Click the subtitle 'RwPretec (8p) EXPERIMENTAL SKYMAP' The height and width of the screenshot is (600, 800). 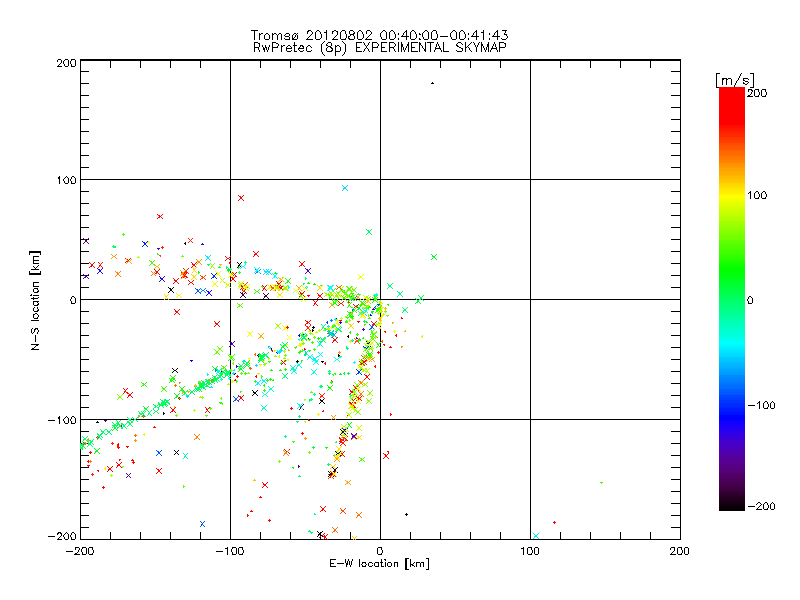click(x=380, y=48)
